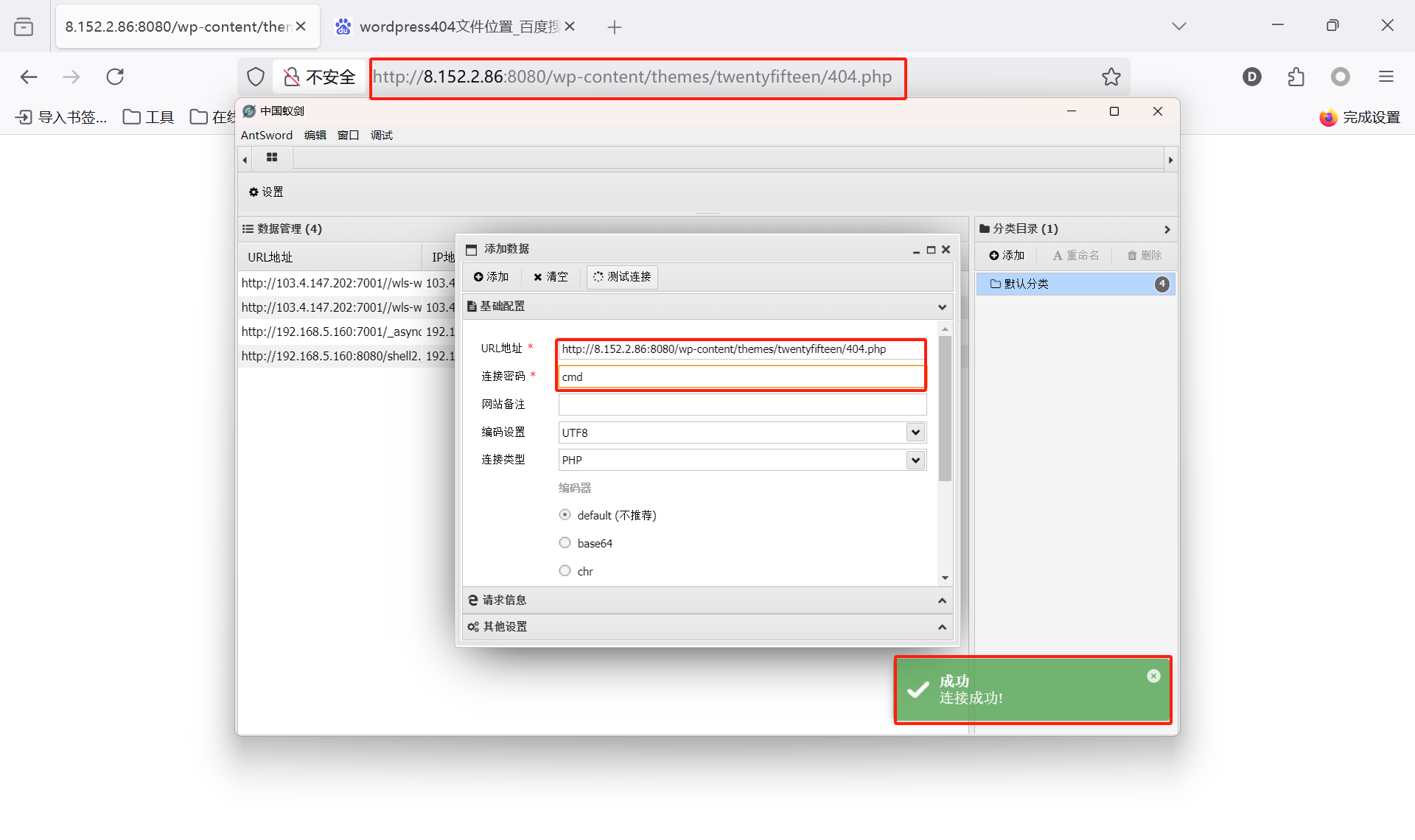Click the 添加 button in 添加数据 dialog
The height and width of the screenshot is (840, 1415).
pos(492,276)
